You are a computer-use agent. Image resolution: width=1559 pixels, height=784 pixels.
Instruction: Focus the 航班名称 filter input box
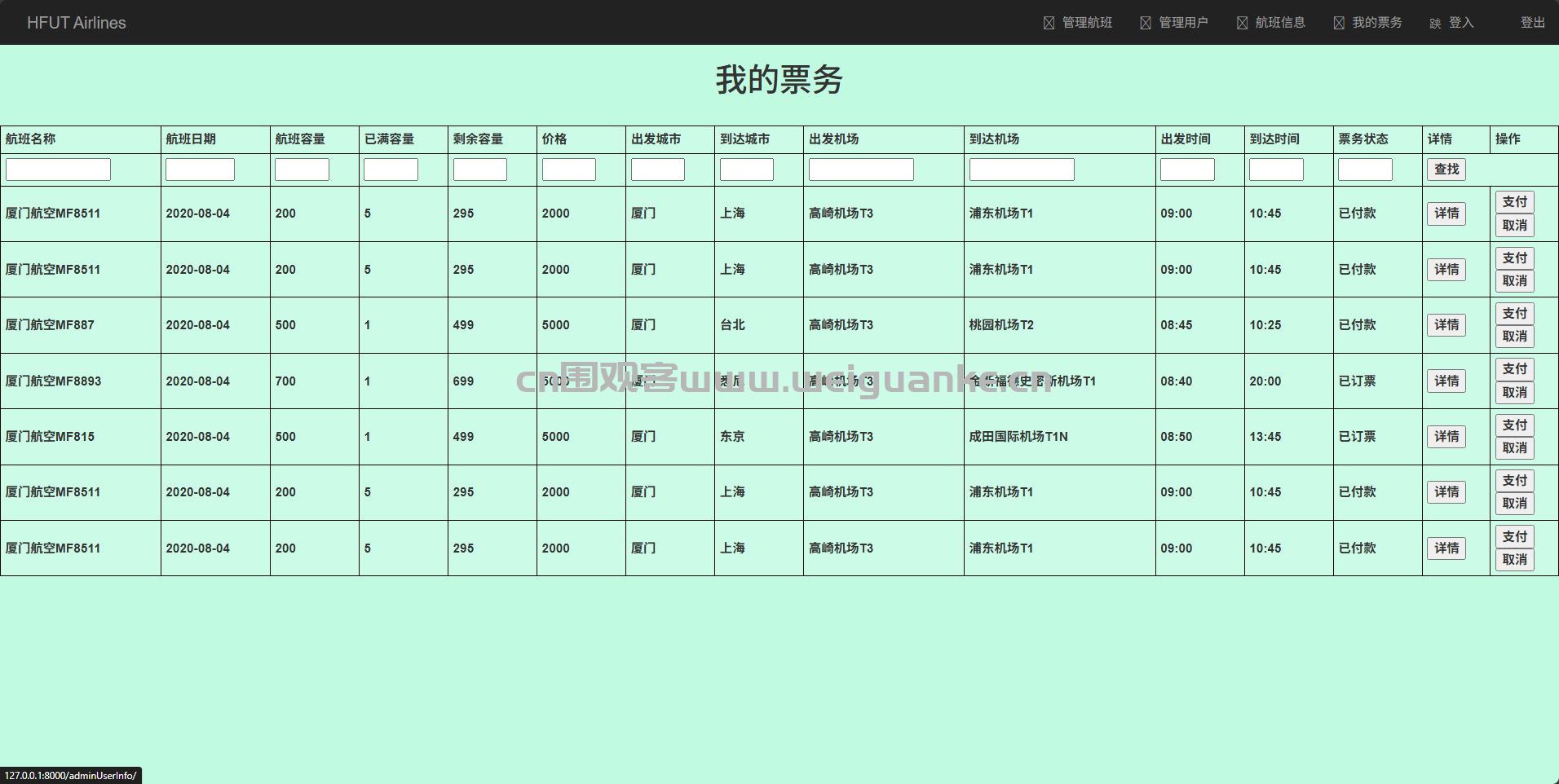pyautogui.click(x=58, y=170)
